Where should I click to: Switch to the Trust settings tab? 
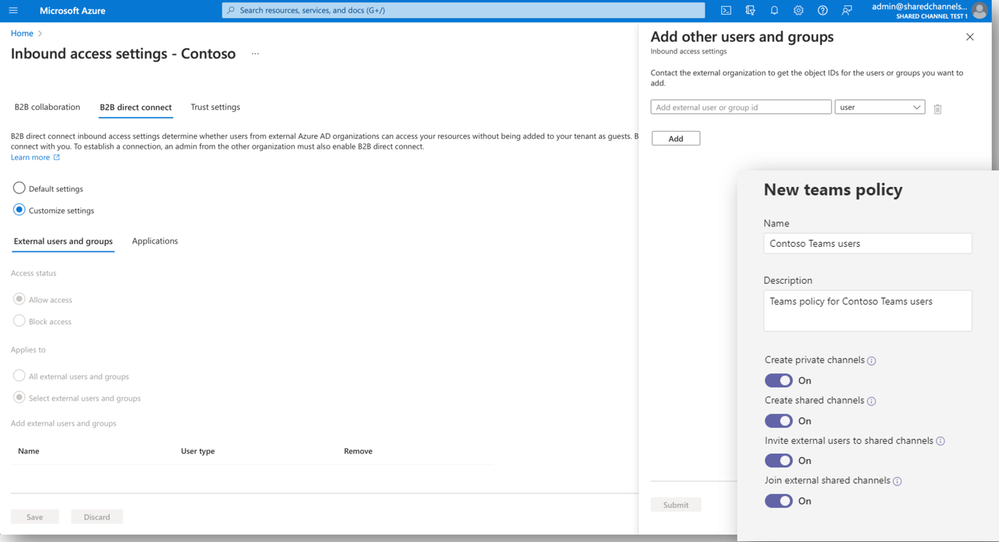click(x=215, y=107)
